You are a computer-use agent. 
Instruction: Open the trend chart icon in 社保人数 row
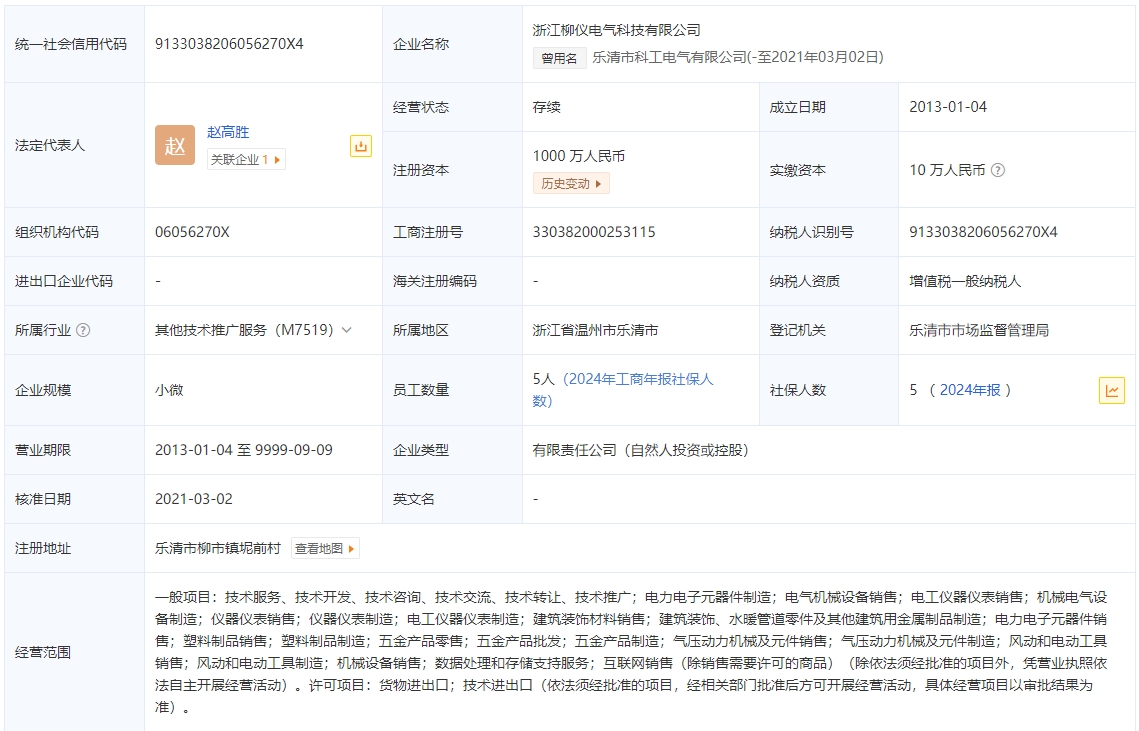click(x=1111, y=390)
